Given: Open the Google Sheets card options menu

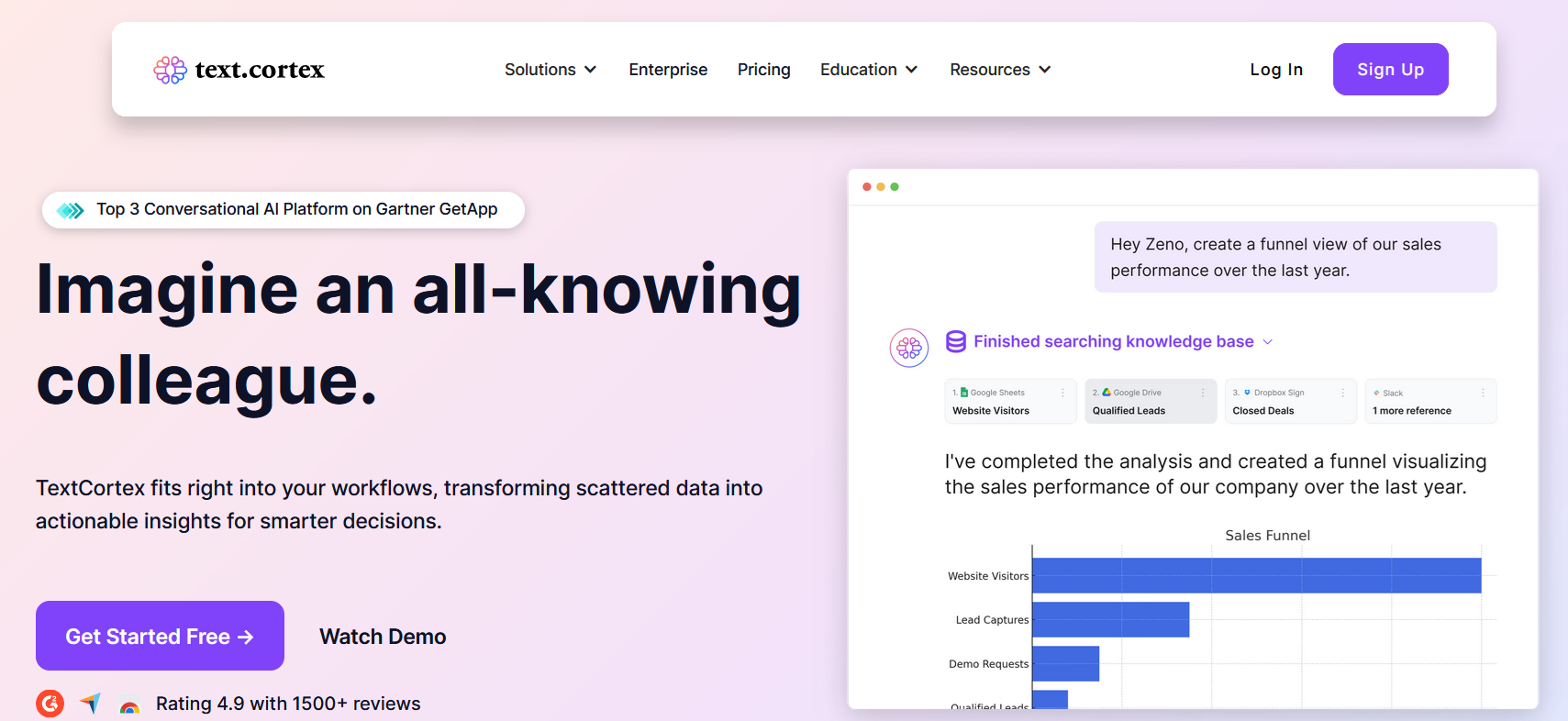Looking at the screenshot, I should [1063, 393].
